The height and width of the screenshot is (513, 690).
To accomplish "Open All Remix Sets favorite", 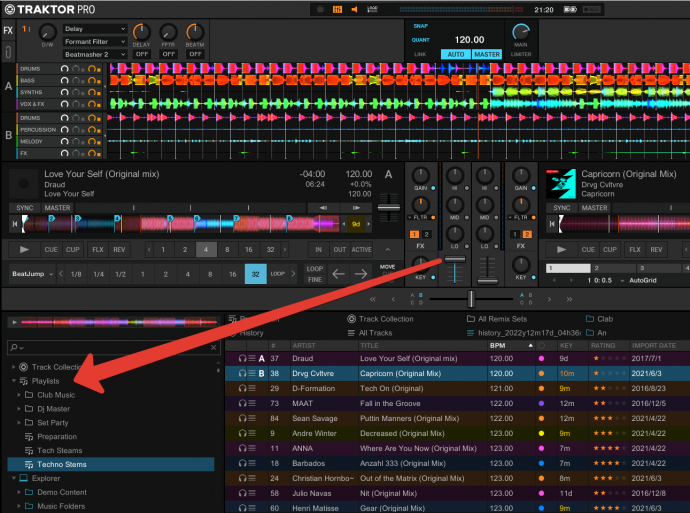I will click(x=497, y=319).
